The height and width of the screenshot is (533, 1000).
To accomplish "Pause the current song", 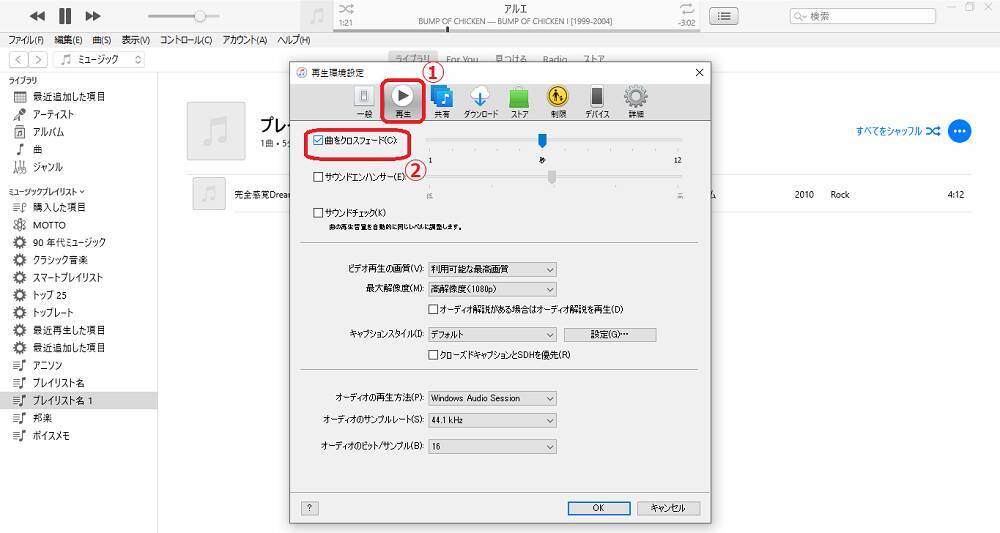I will click(65, 16).
